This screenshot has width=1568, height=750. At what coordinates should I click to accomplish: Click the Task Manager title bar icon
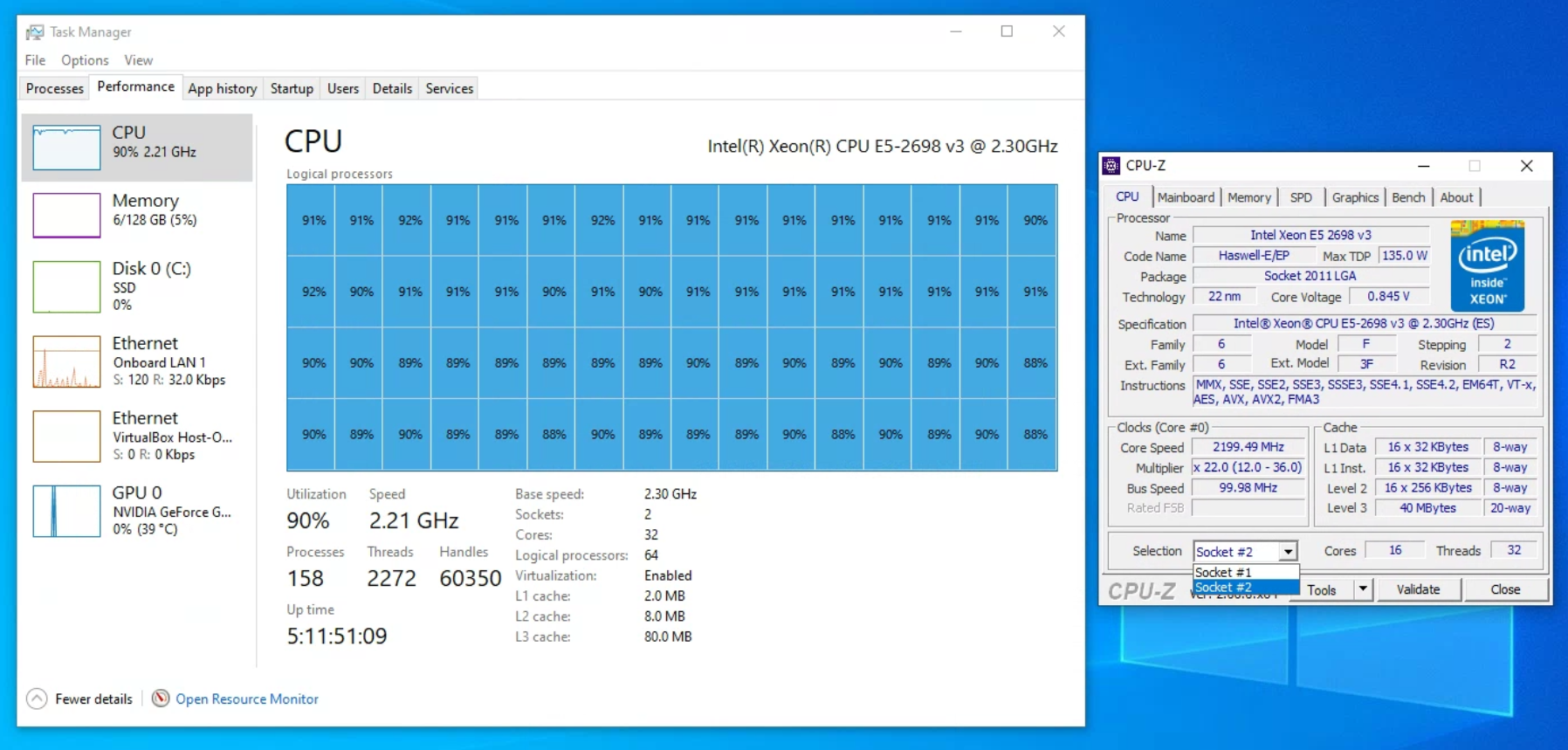coord(35,32)
